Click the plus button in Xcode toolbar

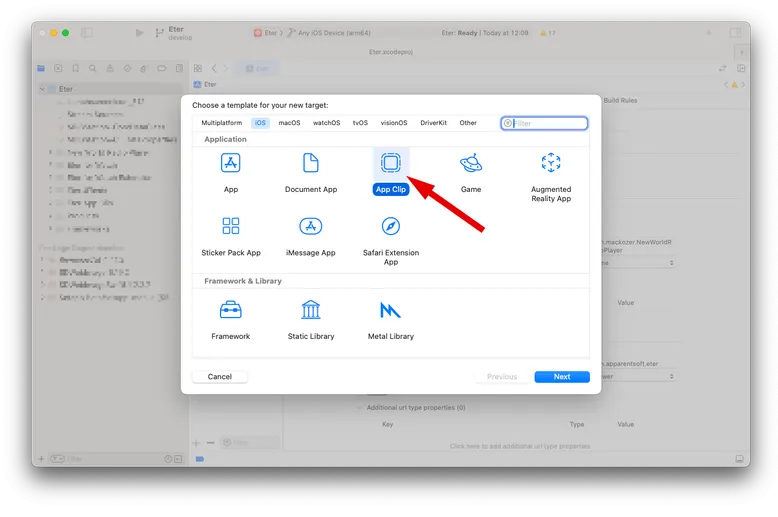click(709, 33)
